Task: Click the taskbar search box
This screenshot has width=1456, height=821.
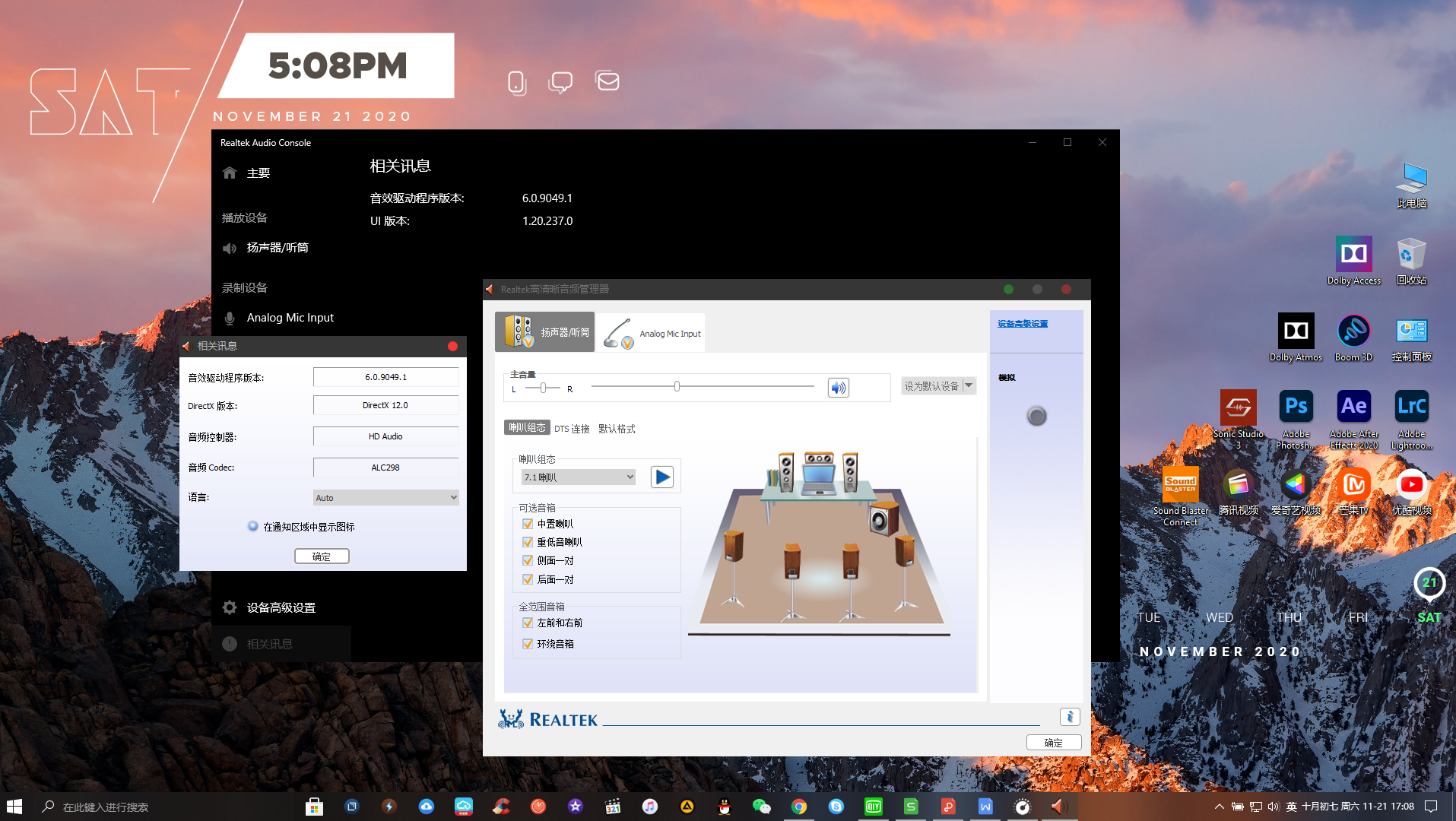Action: (163, 807)
